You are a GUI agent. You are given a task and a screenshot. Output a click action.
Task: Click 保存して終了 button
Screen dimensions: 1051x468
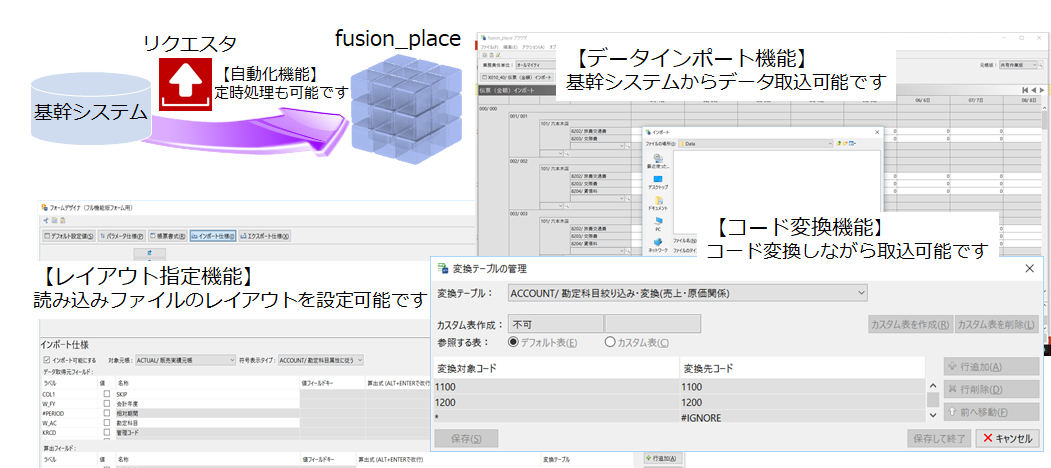coord(940,438)
